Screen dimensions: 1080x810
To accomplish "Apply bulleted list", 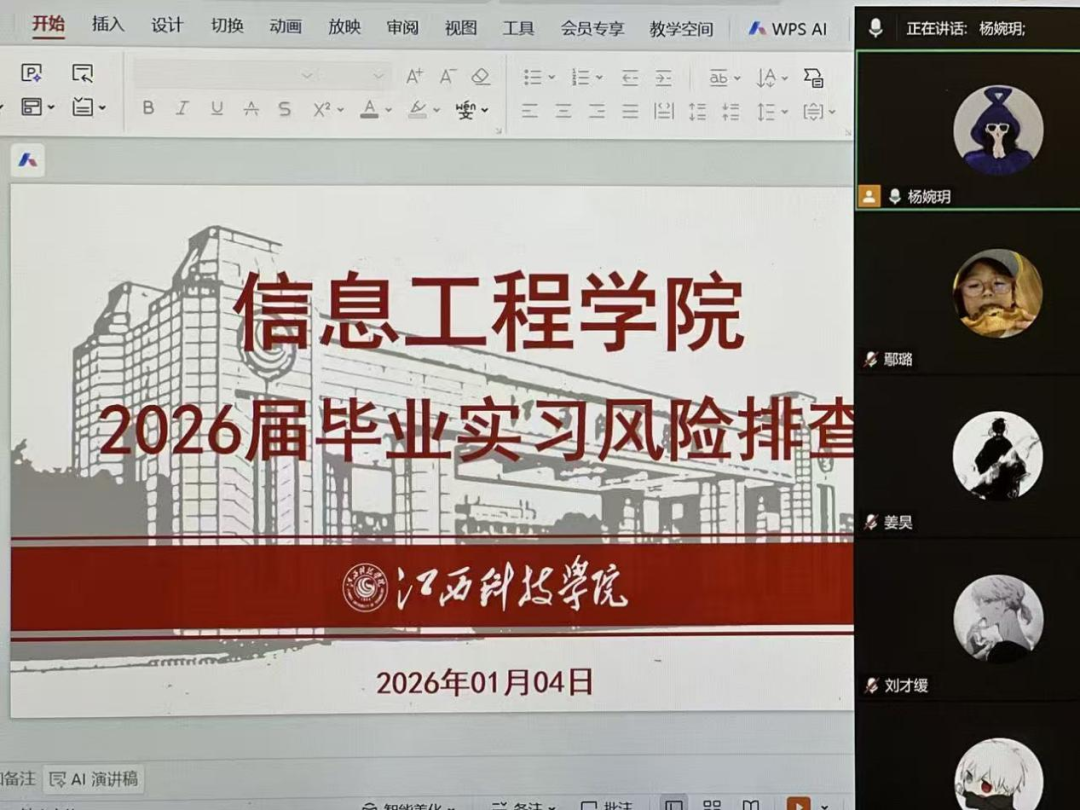I will pyautogui.click(x=532, y=77).
